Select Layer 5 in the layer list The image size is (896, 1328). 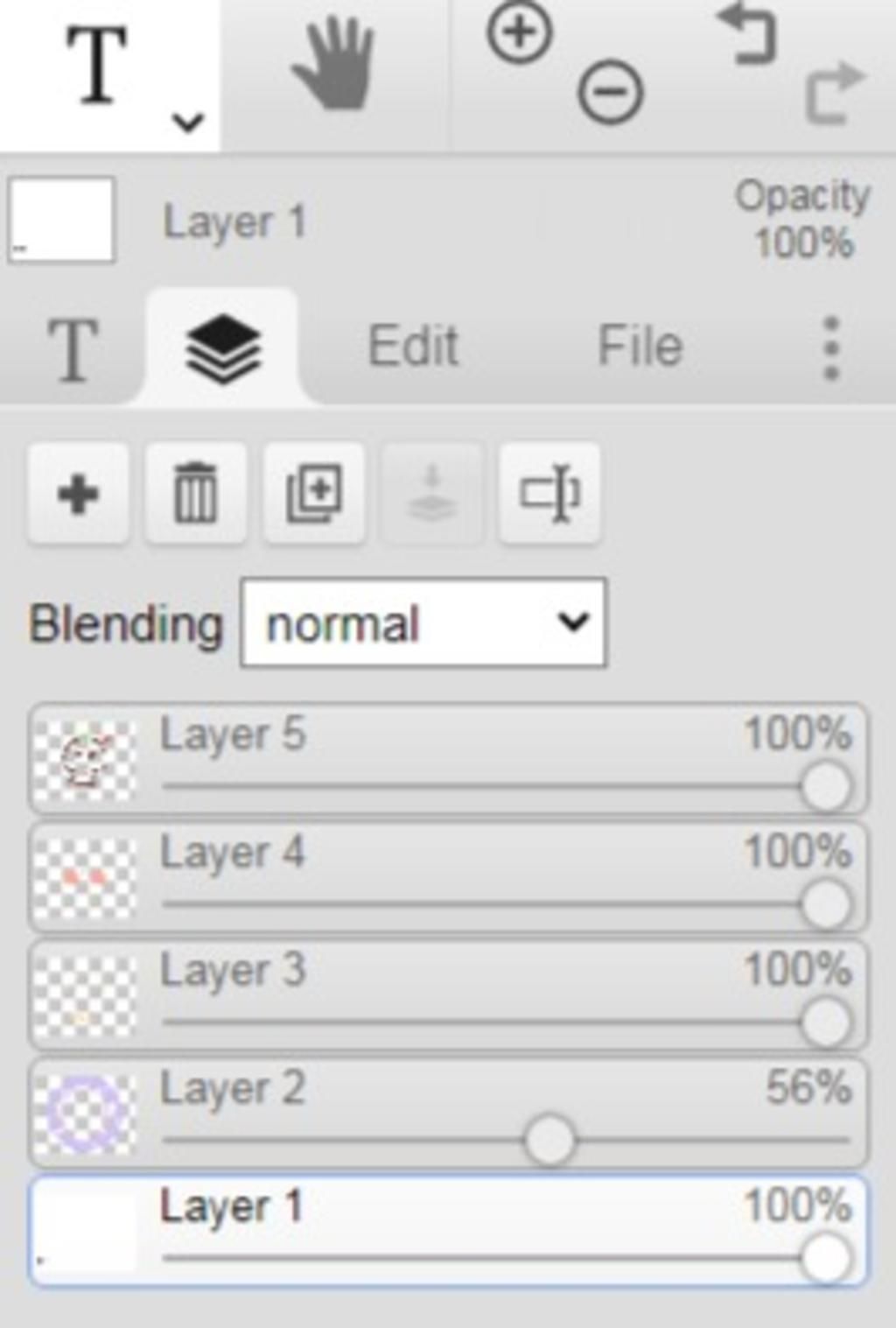[x=448, y=760]
